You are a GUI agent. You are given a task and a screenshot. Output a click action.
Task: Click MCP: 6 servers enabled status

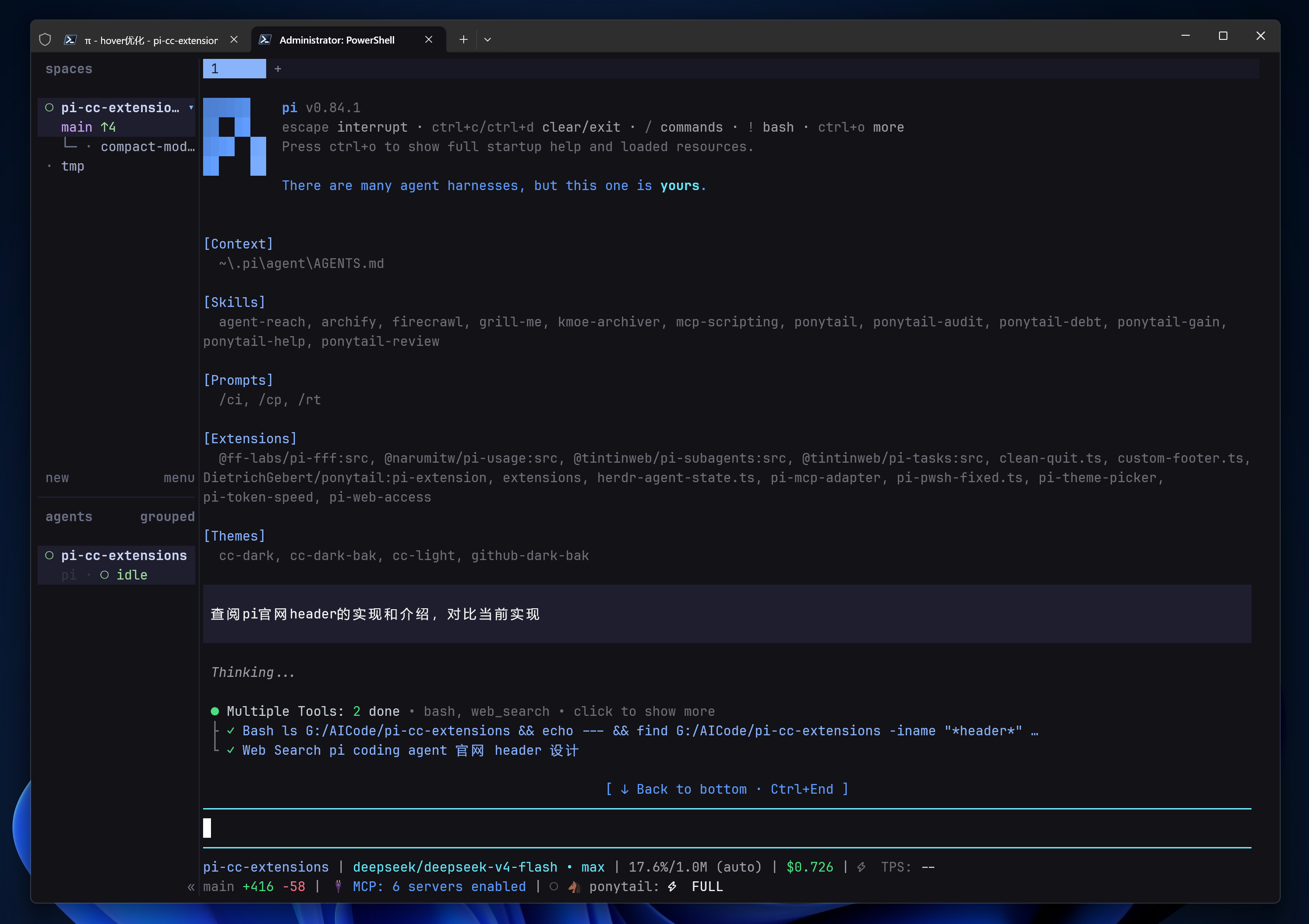point(439,886)
